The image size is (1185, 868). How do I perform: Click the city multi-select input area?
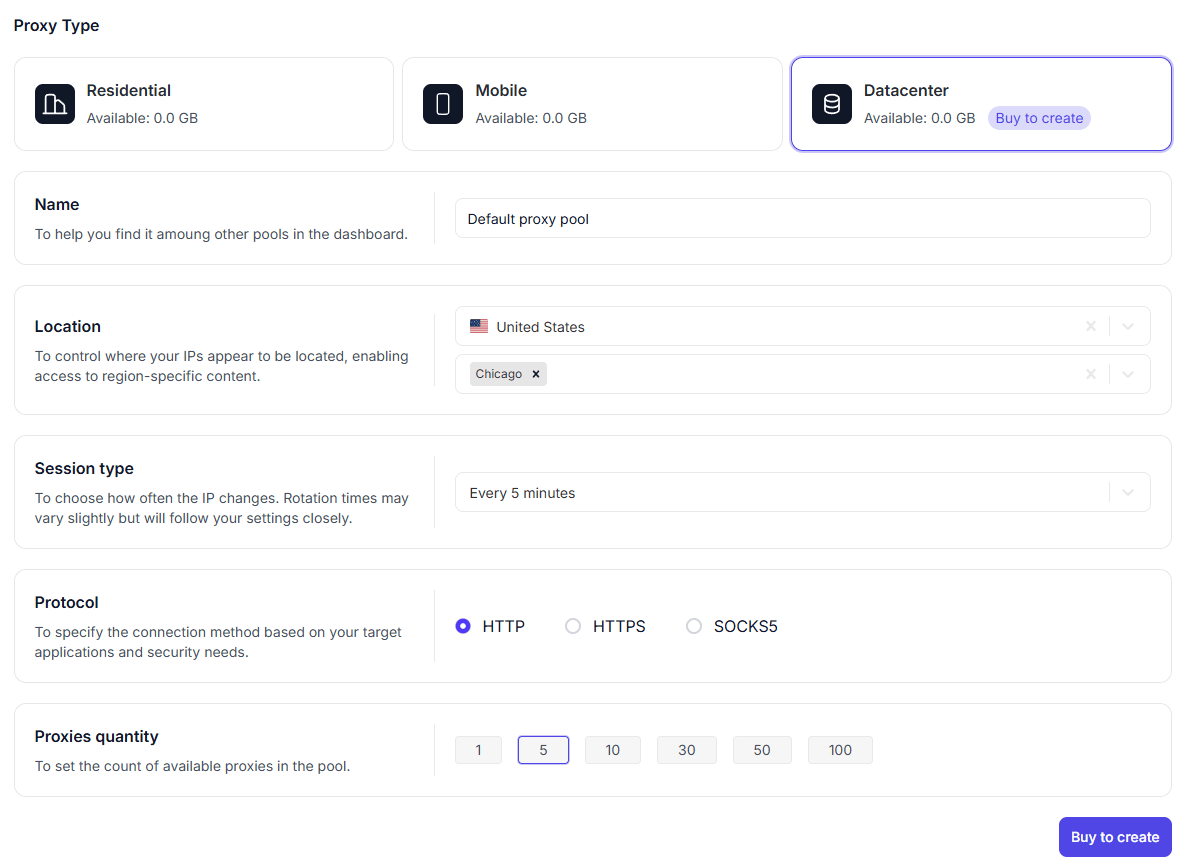coord(803,374)
